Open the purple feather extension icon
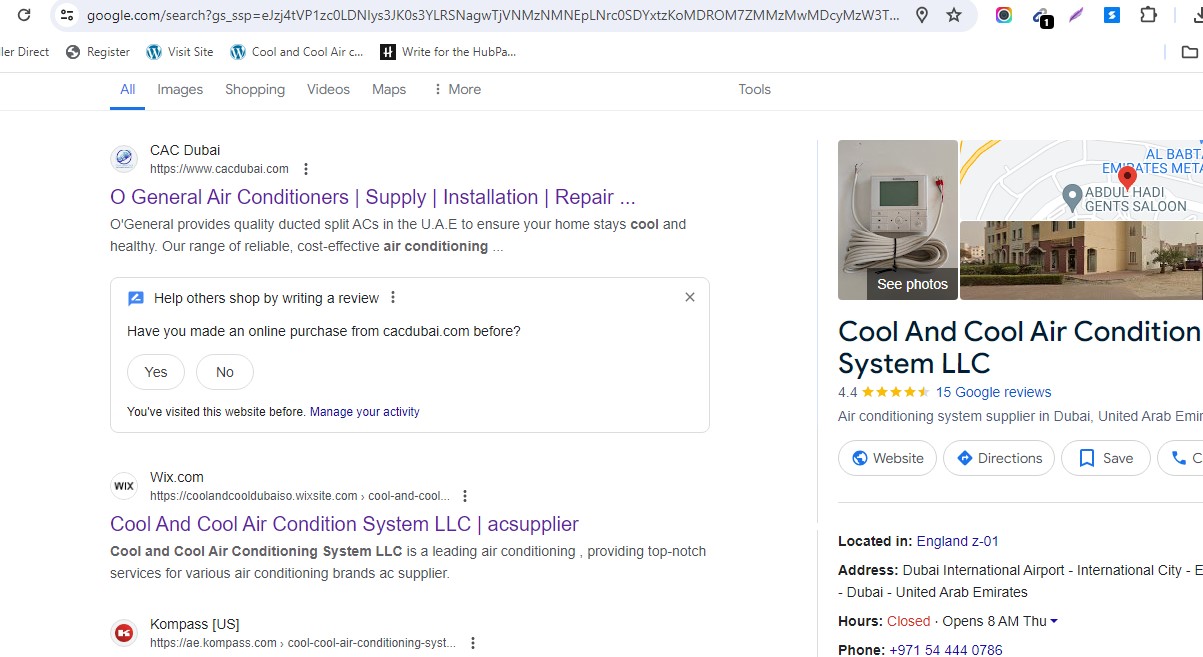This screenshot has width=1203, height=657. 1076,15
